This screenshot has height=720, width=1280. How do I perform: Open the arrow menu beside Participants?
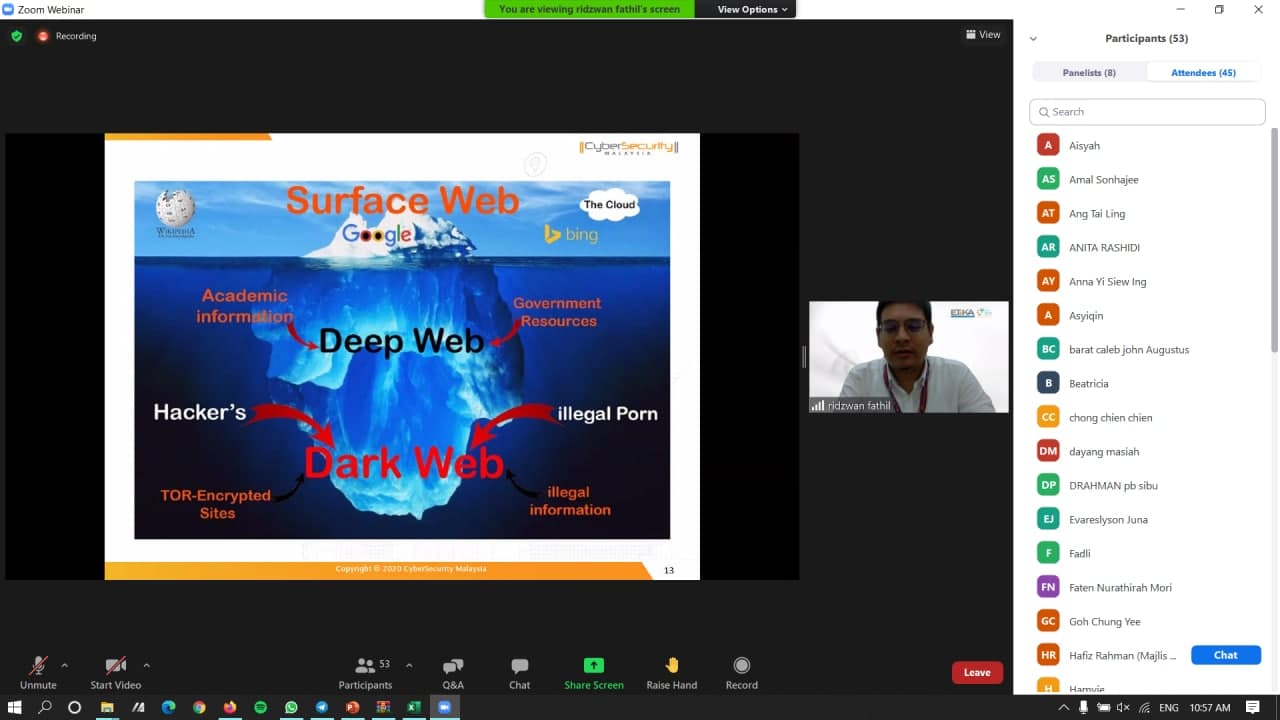408,665
